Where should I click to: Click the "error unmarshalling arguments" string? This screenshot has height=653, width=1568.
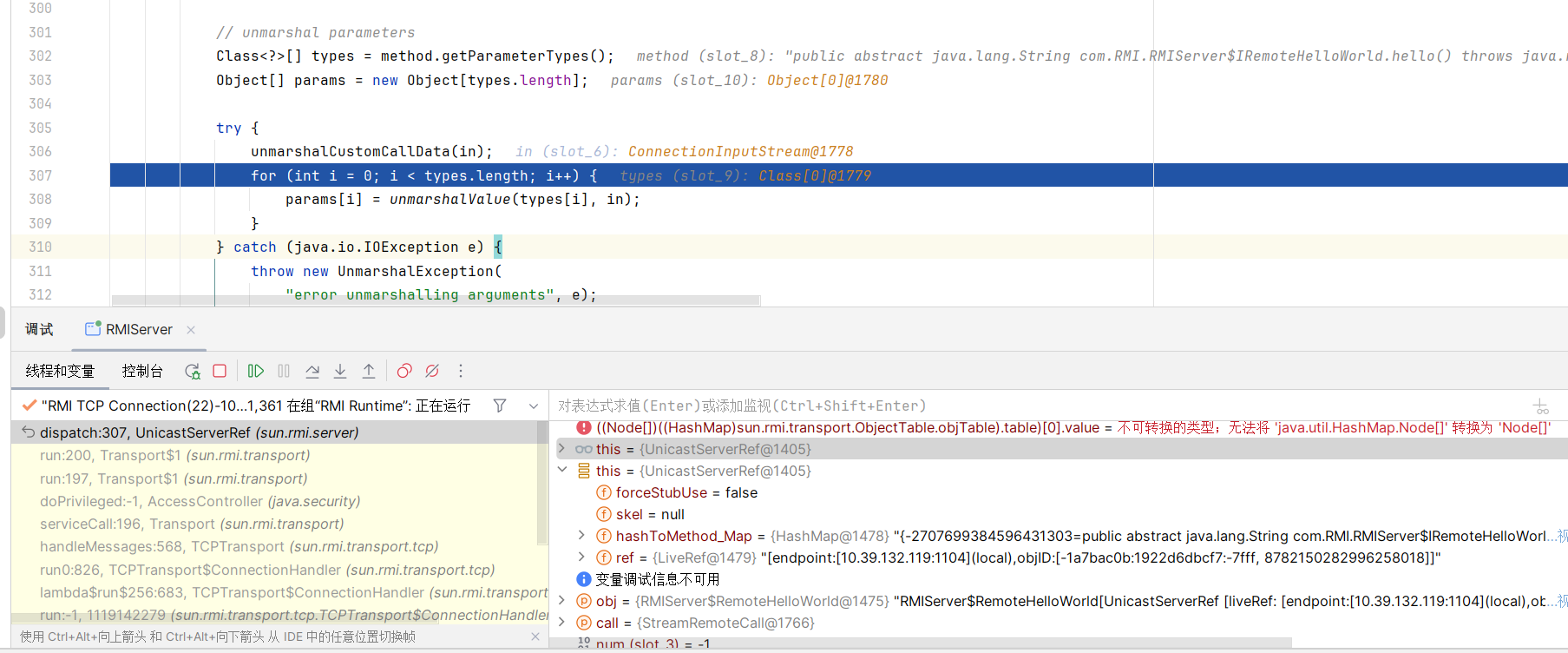pos(419,294)
